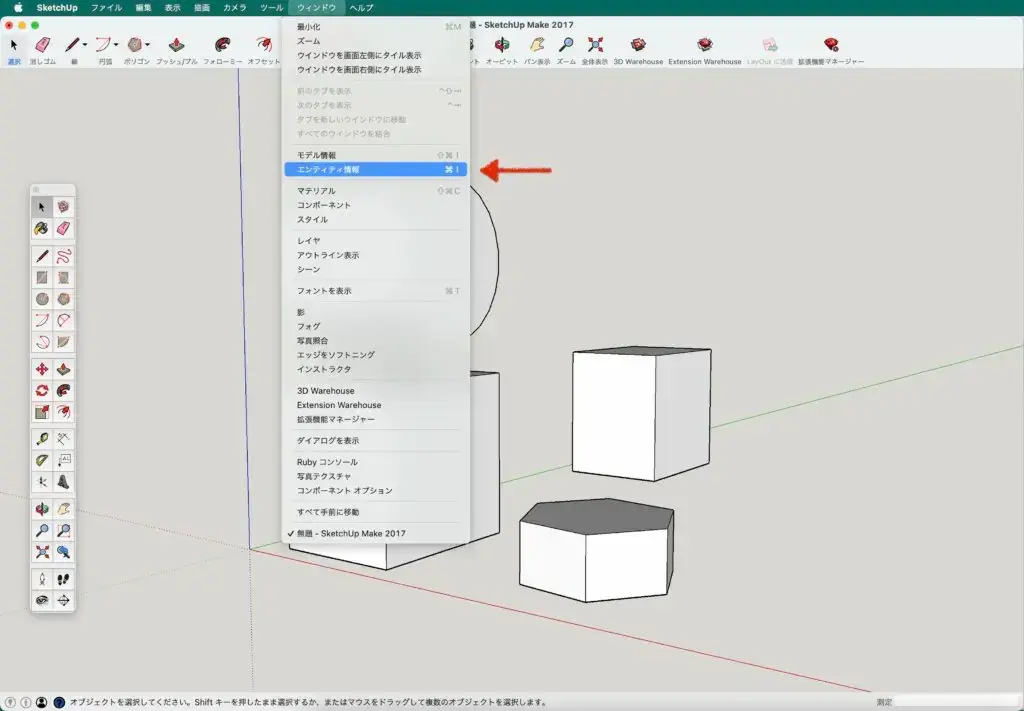Open the ヘルプ menu in menu bar
This screenshot has height=711, width=1024.
tap(360, 8)
